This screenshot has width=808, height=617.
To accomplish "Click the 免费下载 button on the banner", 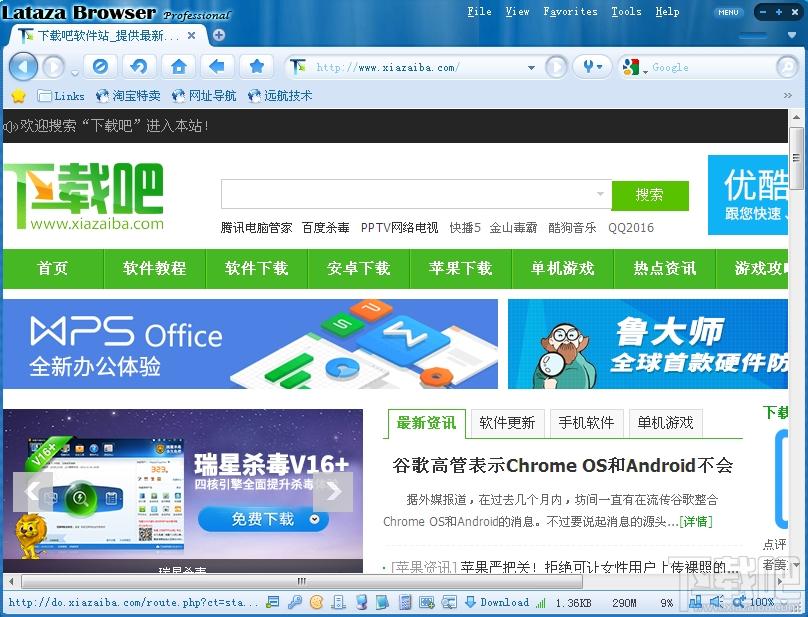I will click(x=263, y=519).
